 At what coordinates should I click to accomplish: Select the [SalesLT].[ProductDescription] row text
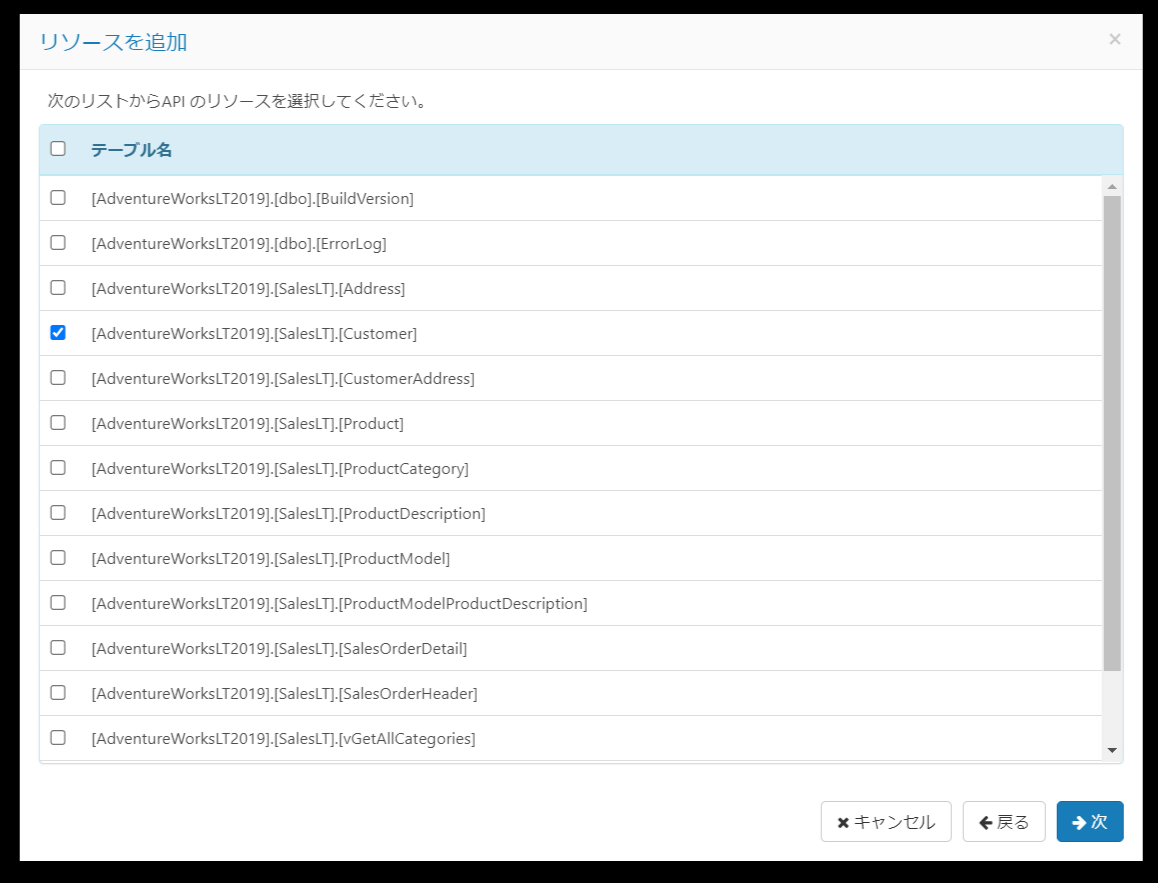point(288,514)
